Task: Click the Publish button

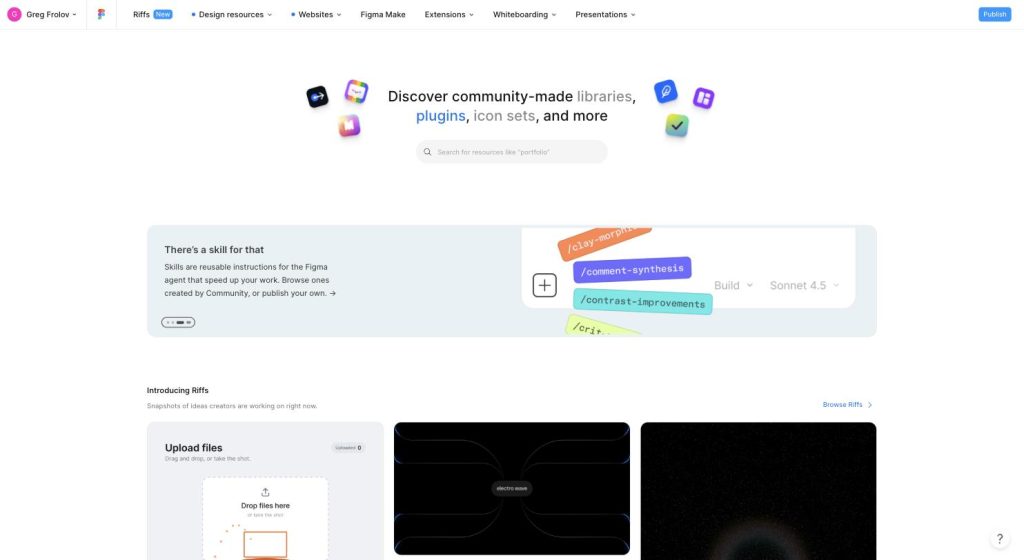Action: 995,14
